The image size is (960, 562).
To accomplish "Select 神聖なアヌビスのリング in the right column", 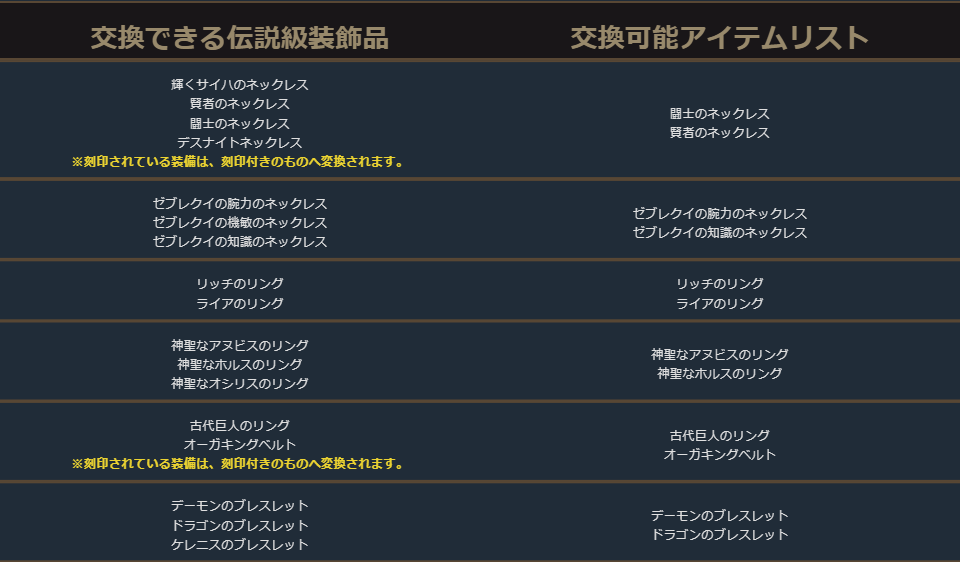I will pyautogui.click(x=719, y=355).
